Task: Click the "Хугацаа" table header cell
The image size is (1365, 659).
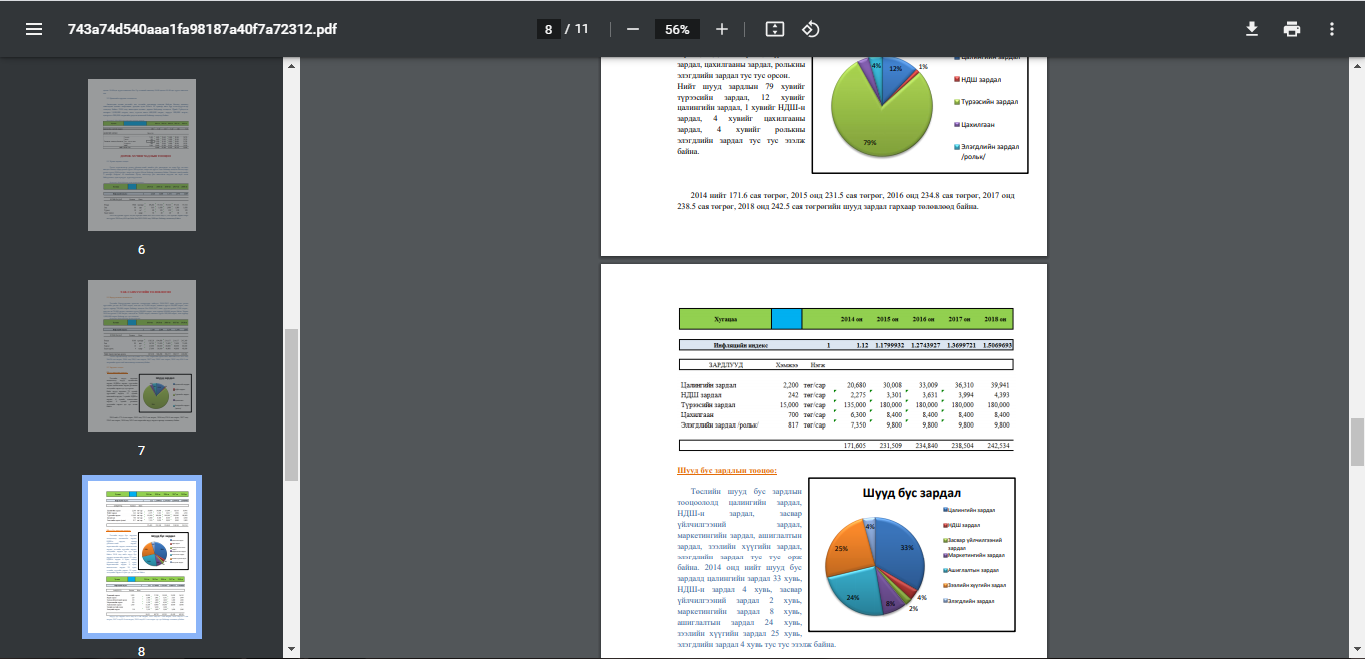Action: pos(725,319)
